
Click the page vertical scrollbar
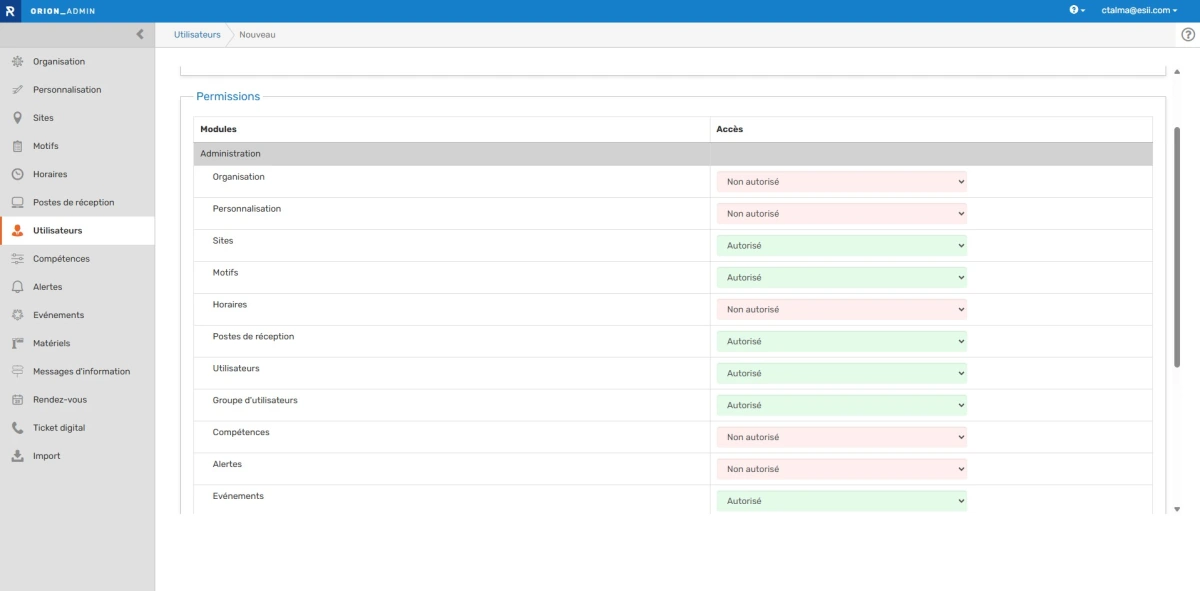(x=1177, y=250)
